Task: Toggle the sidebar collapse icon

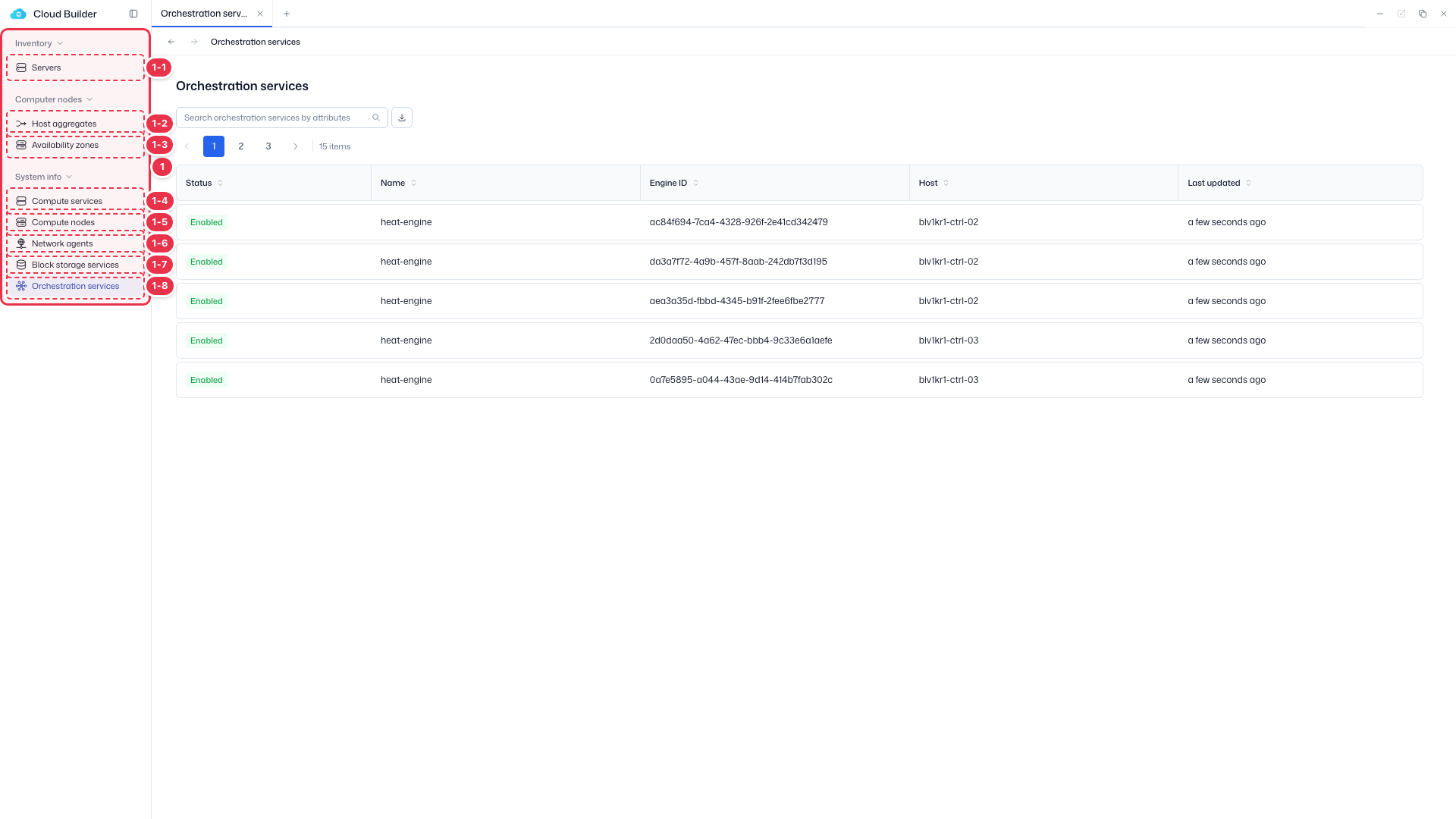Action: [133, 14]
